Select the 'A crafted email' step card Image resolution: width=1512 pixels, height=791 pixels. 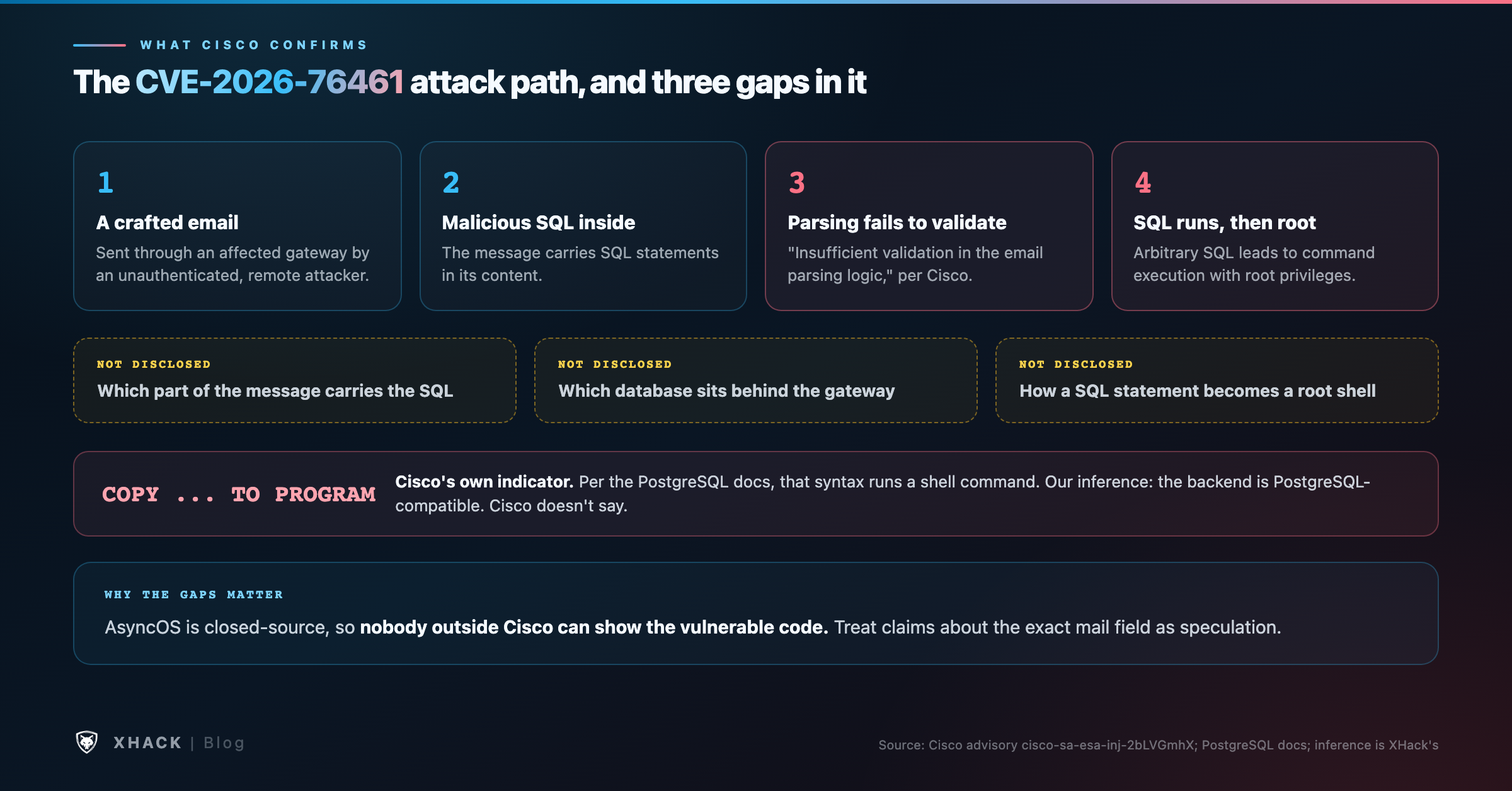pos(238,226)
